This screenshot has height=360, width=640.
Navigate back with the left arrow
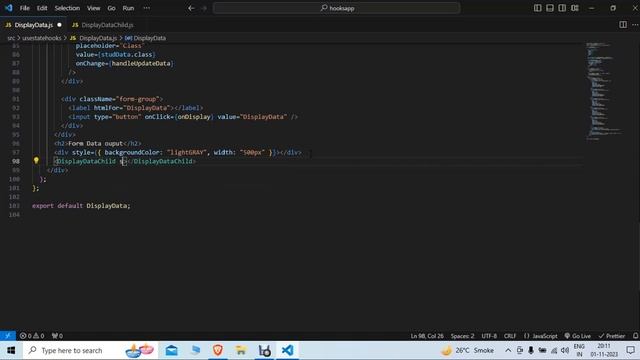[191, 8]
